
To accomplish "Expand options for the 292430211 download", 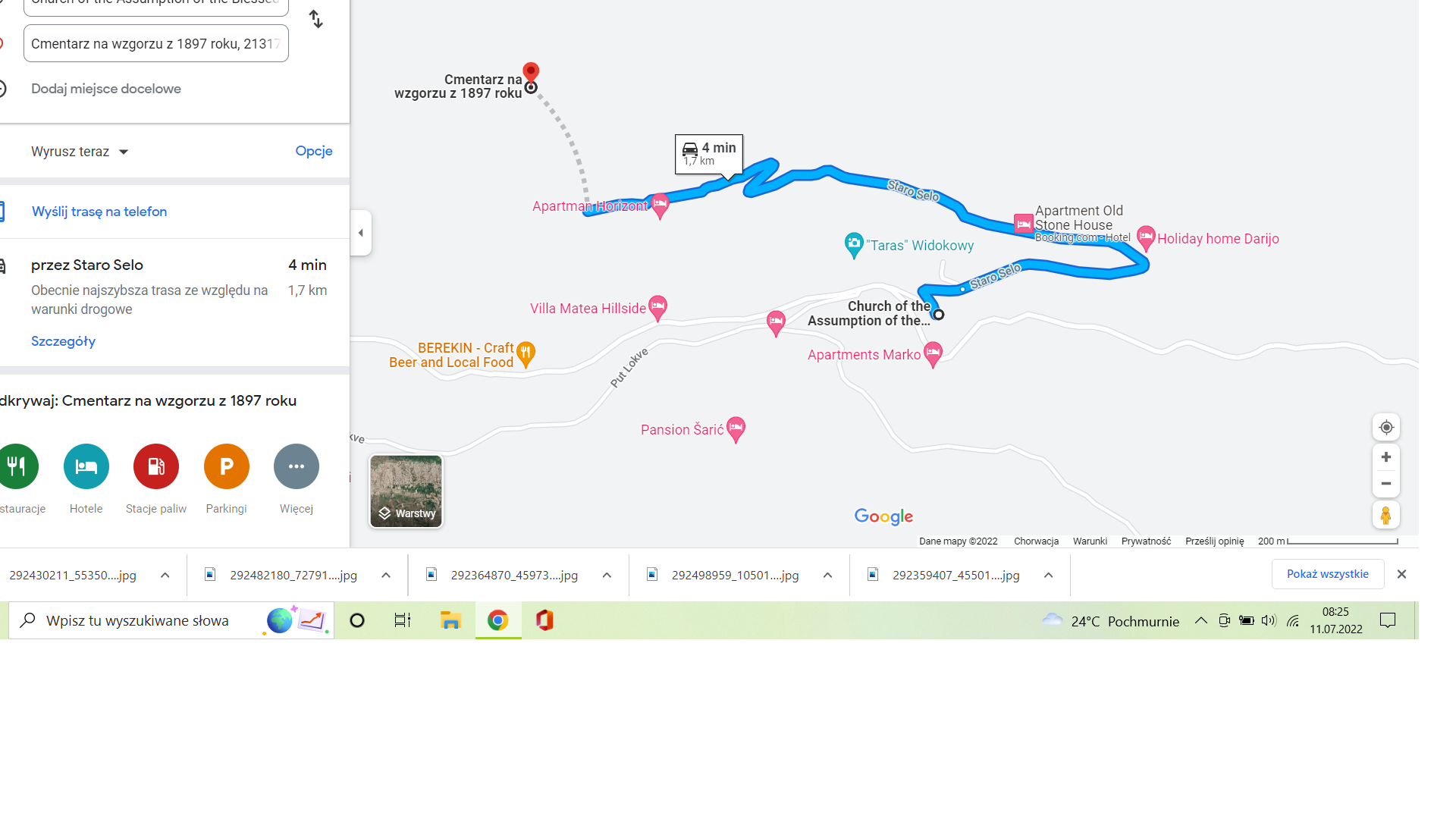I will tap(165, 575).
